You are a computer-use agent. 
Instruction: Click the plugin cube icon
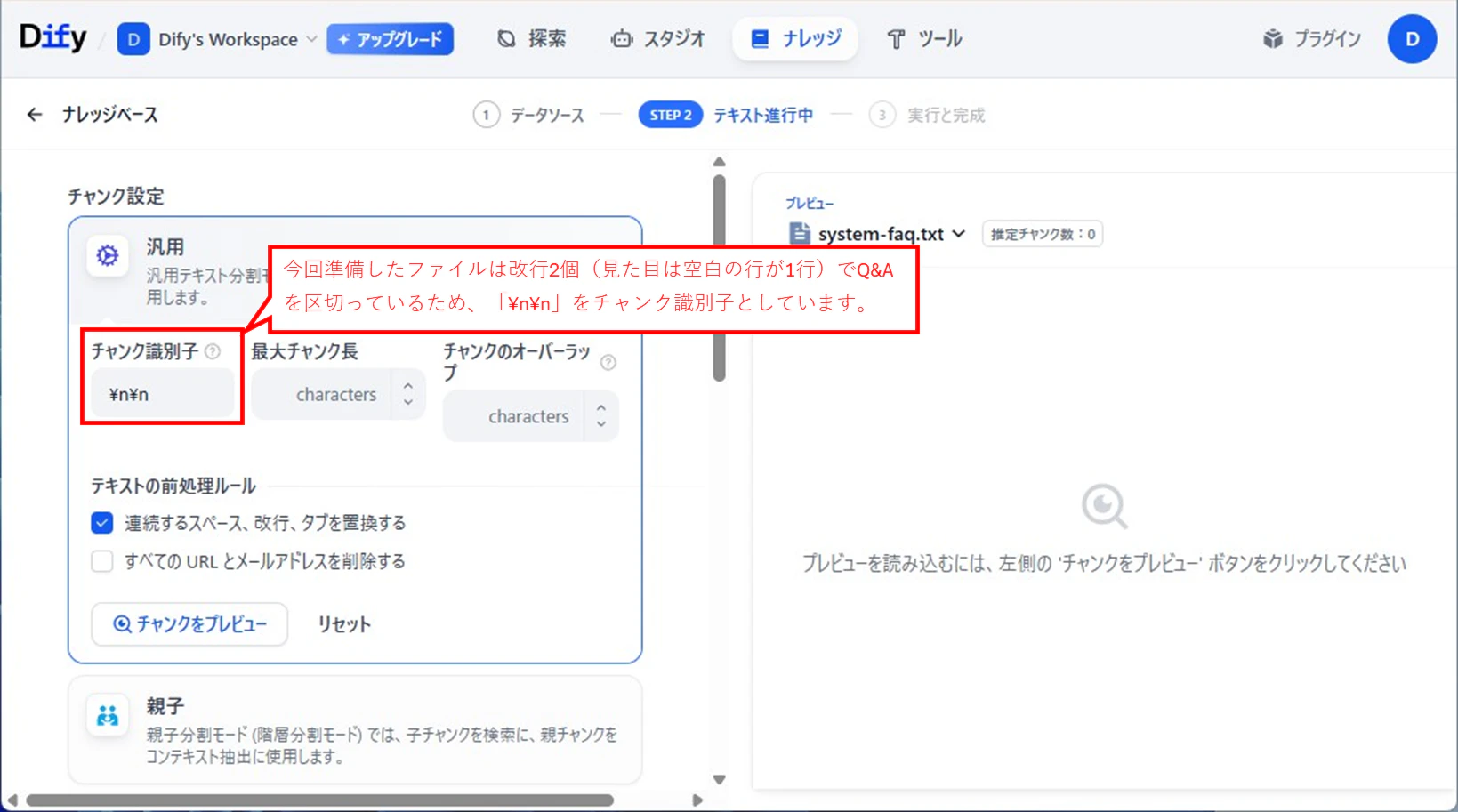tap(1273, 39)
